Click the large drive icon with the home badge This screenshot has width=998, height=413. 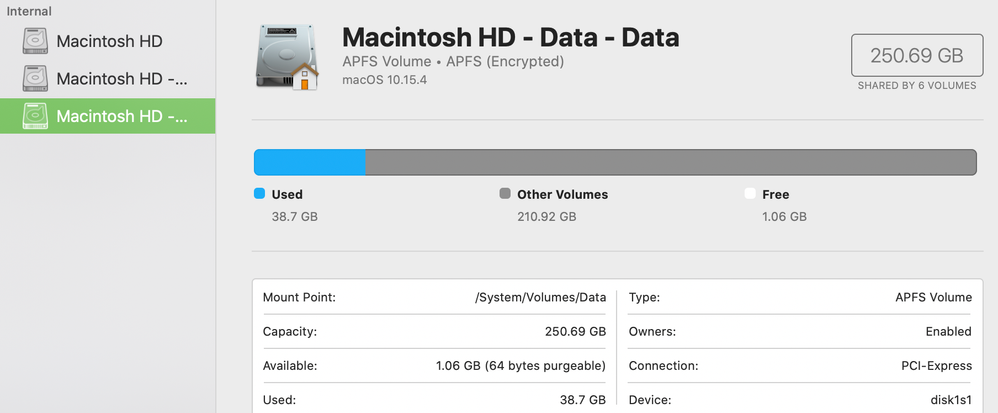click(x=288, y=57)
